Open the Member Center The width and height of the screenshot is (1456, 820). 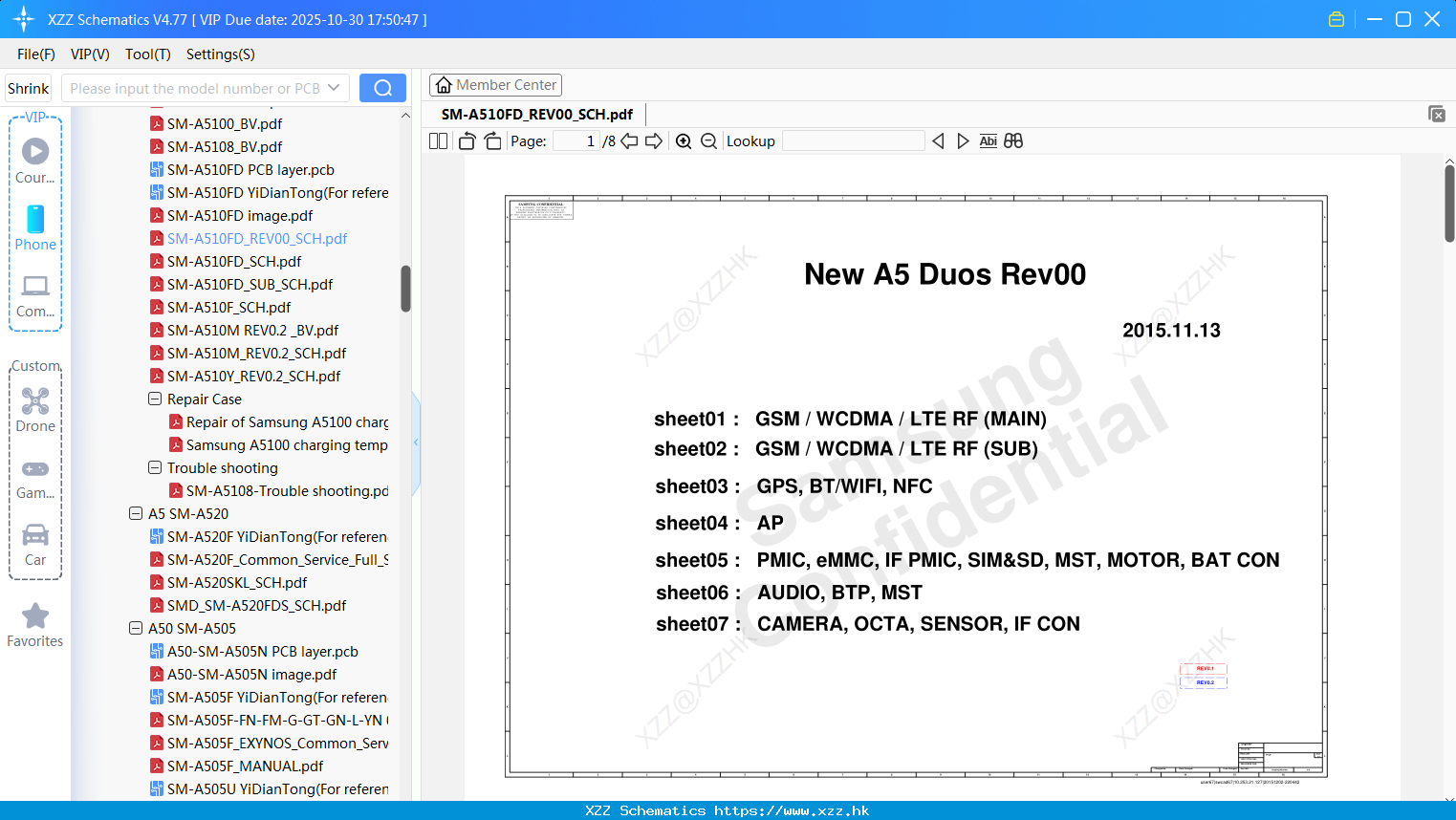tap(495, 85)
